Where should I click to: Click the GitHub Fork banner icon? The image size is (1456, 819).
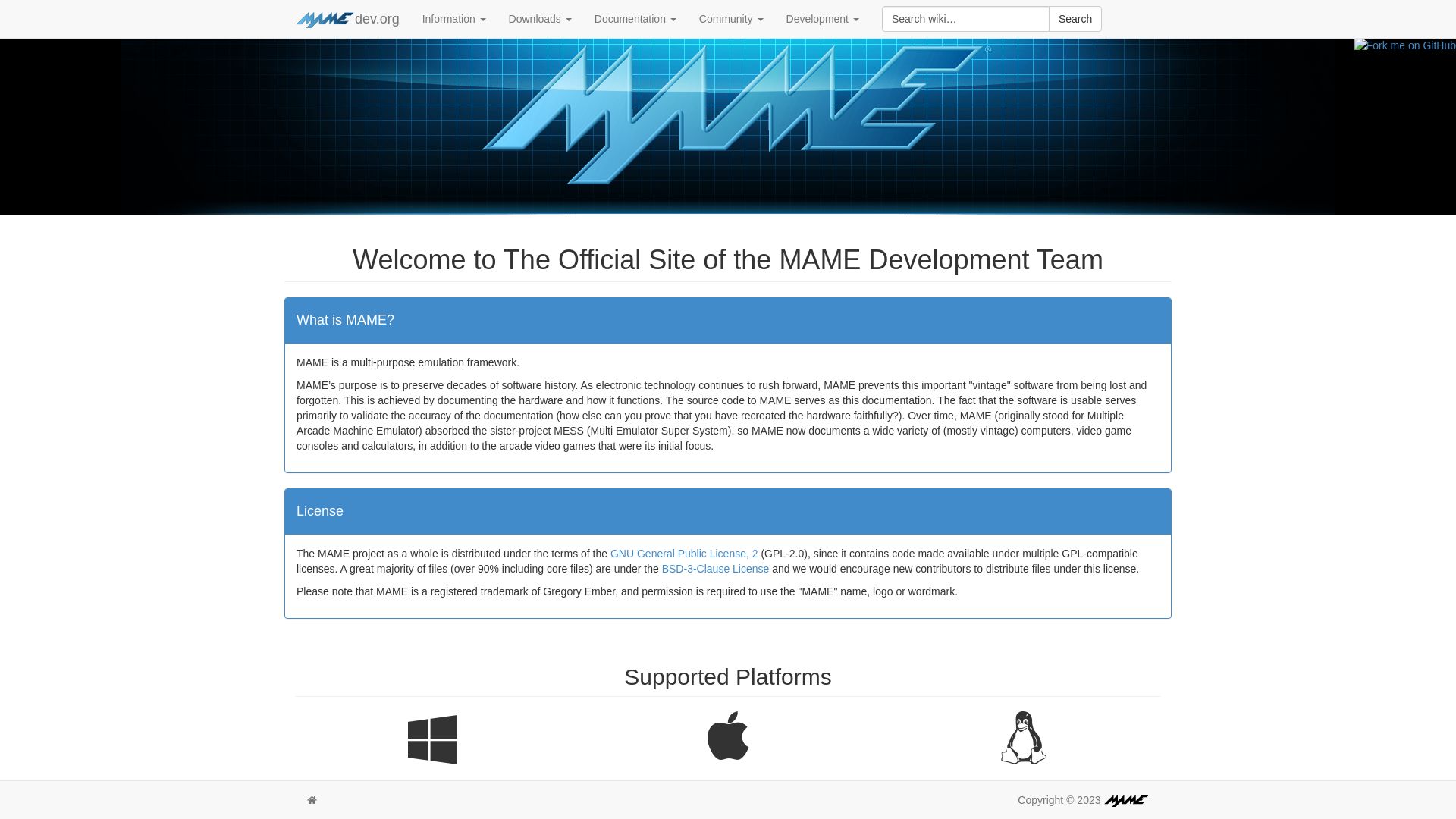tap(1405, 45)
